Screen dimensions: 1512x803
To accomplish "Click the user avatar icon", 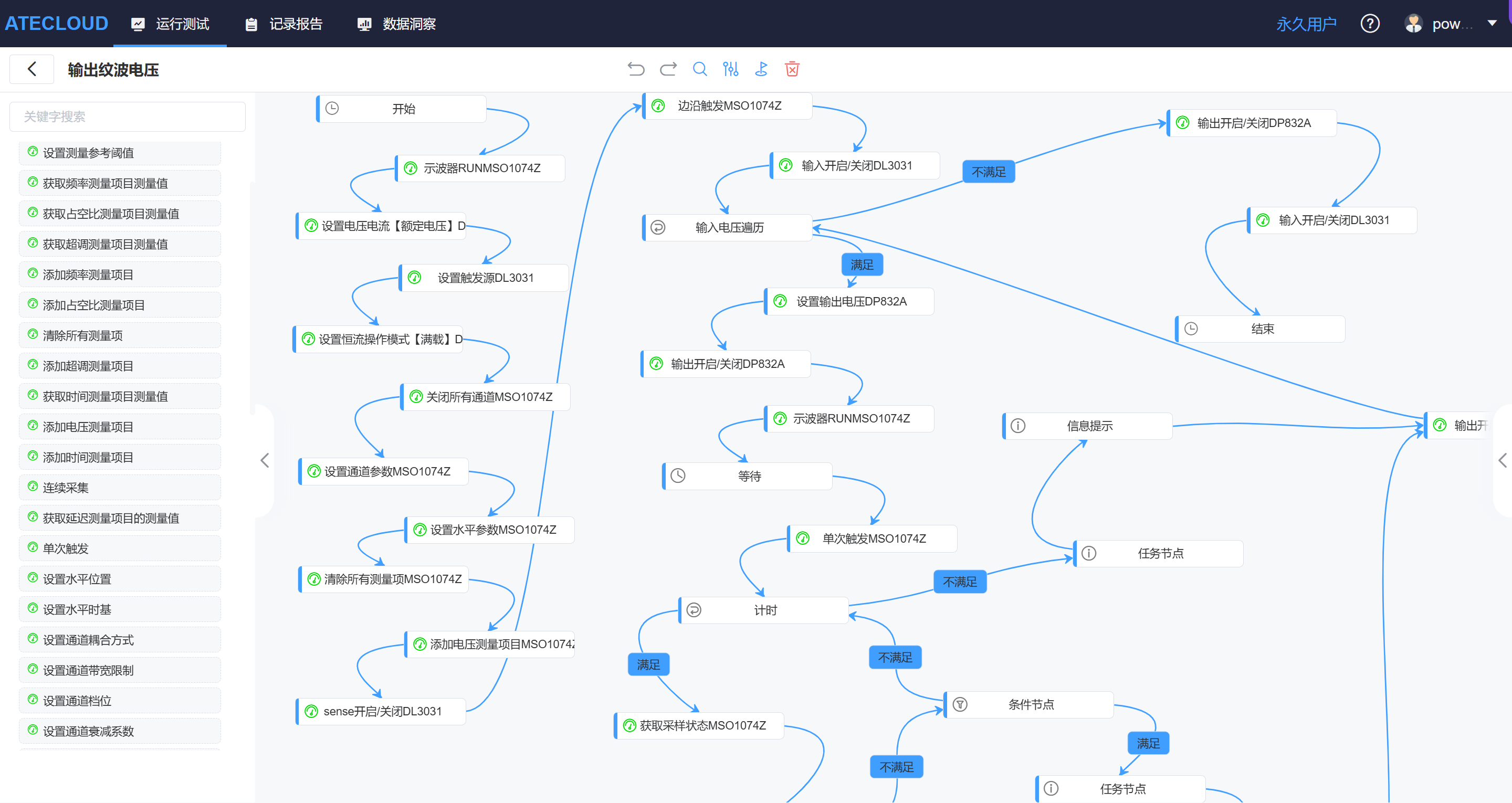I will tap(1413, 24).
